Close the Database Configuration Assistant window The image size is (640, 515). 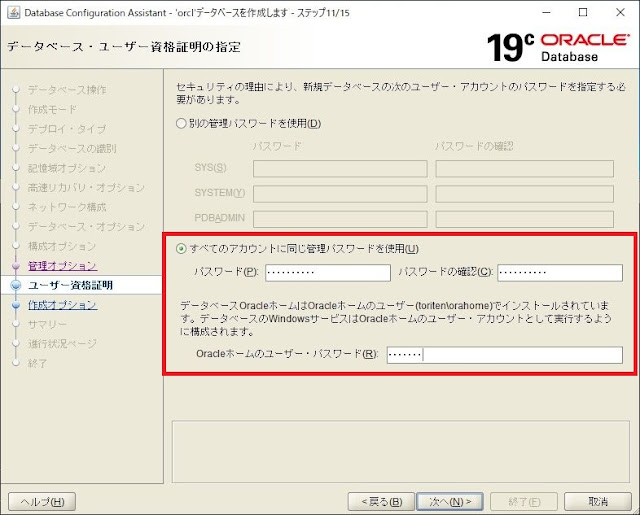(x=620, y=12)
